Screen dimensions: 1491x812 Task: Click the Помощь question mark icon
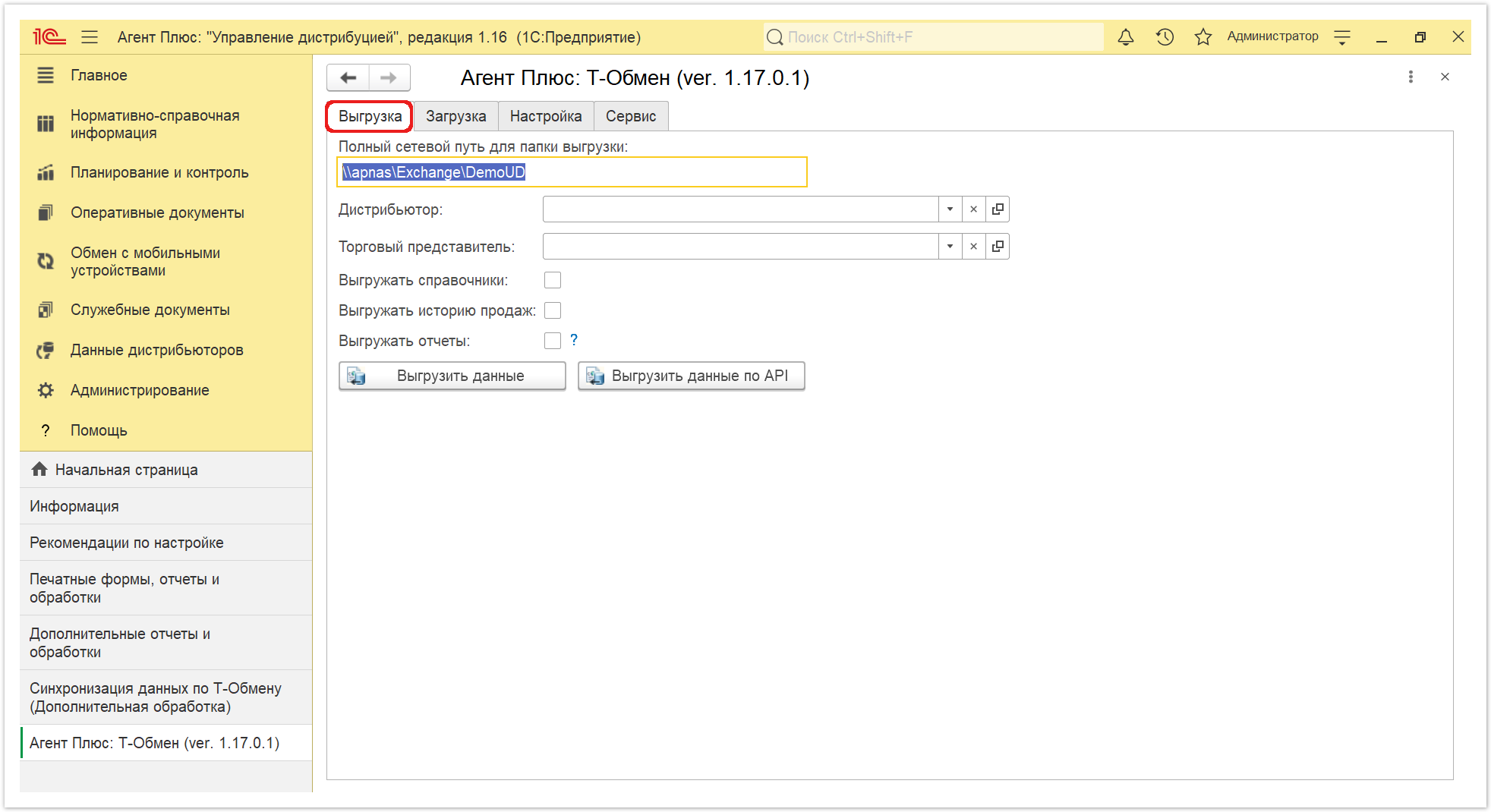(46, 430)
